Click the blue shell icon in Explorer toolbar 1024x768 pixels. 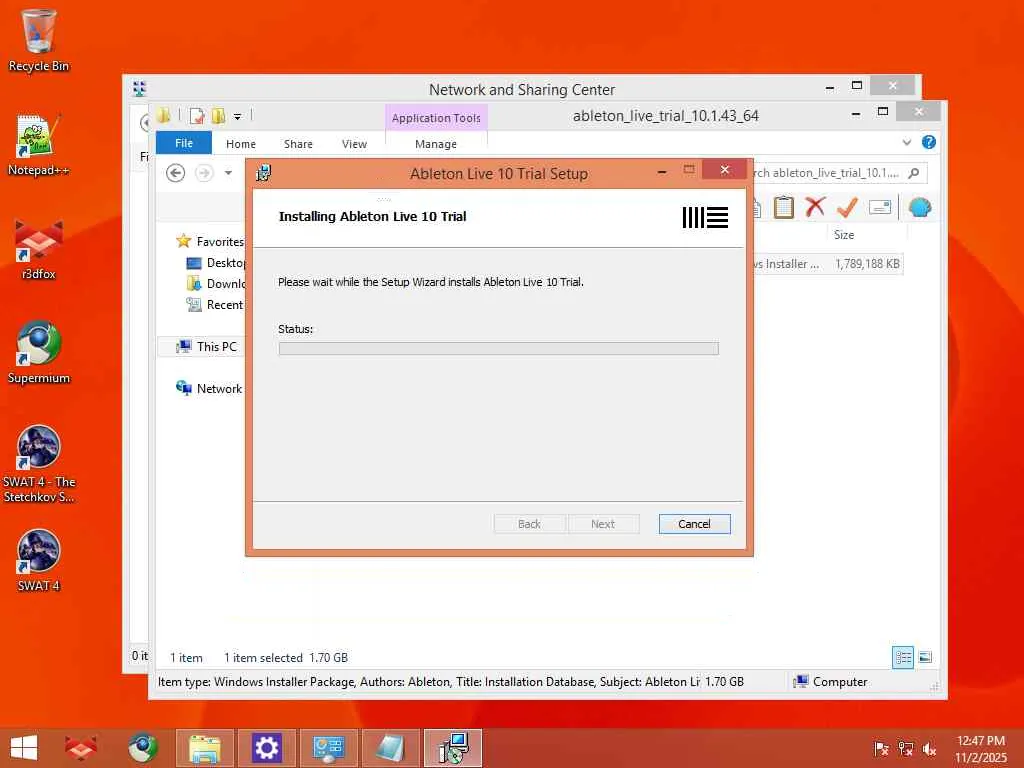(x=920, y=208)
